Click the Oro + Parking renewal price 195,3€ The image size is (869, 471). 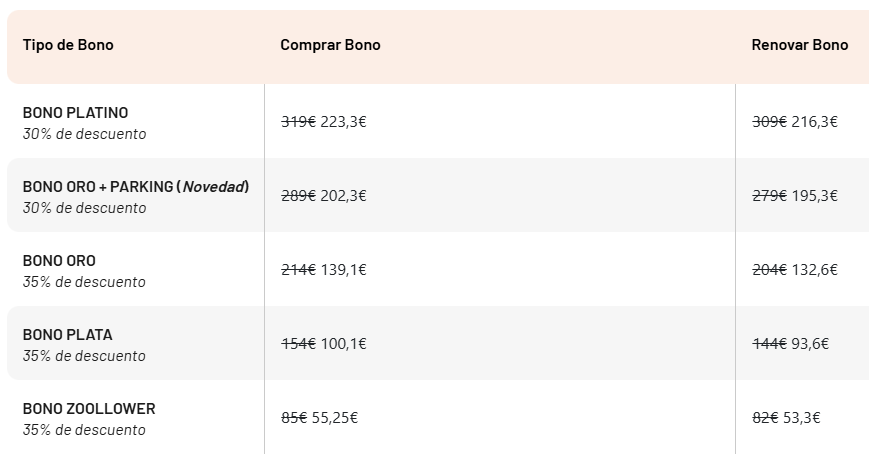(814, 196)
